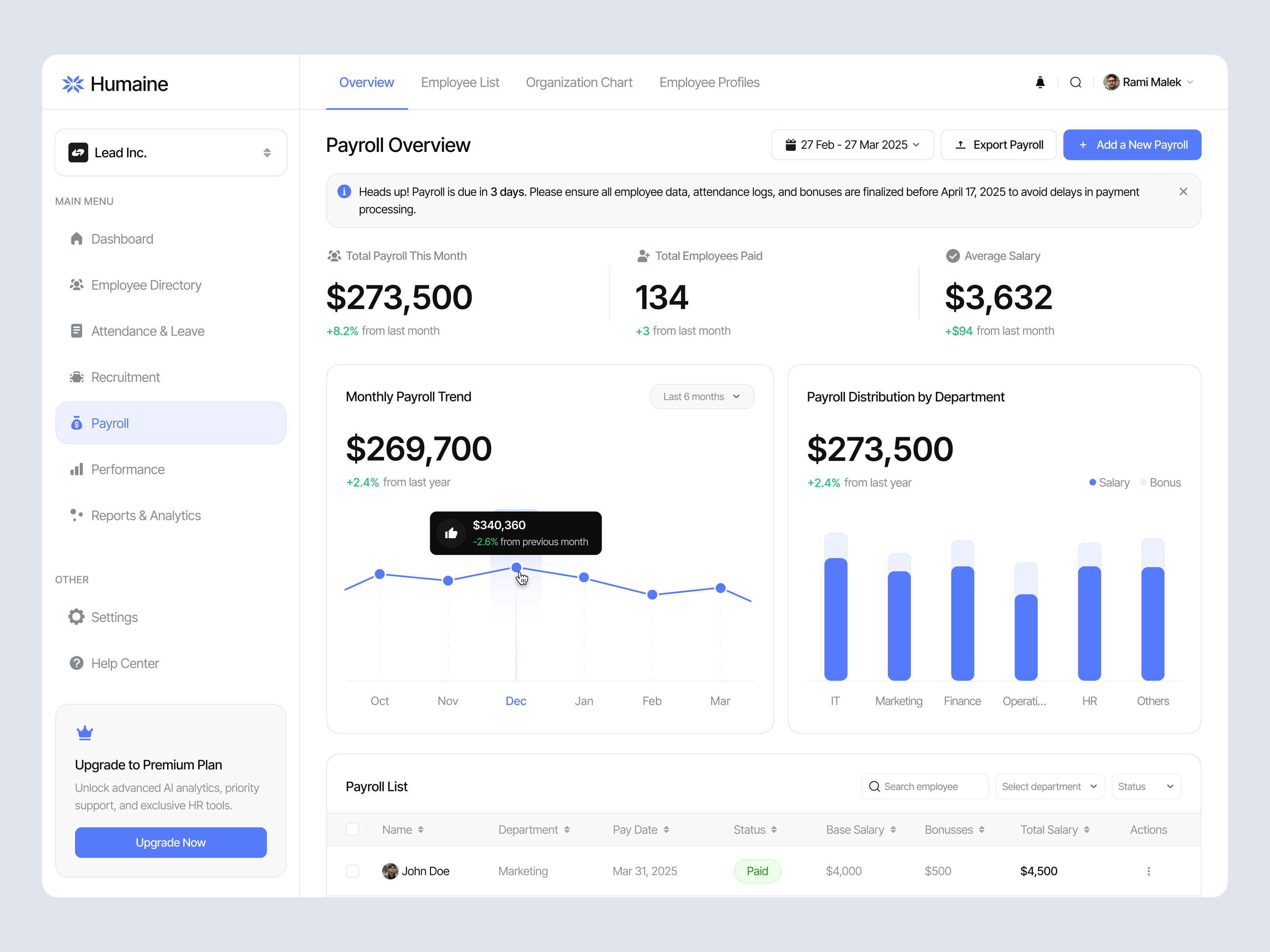Viewport: 1270px width, 952px height.
Task: Click the search magnifier icon in the header
Action: coord(1076,82)
